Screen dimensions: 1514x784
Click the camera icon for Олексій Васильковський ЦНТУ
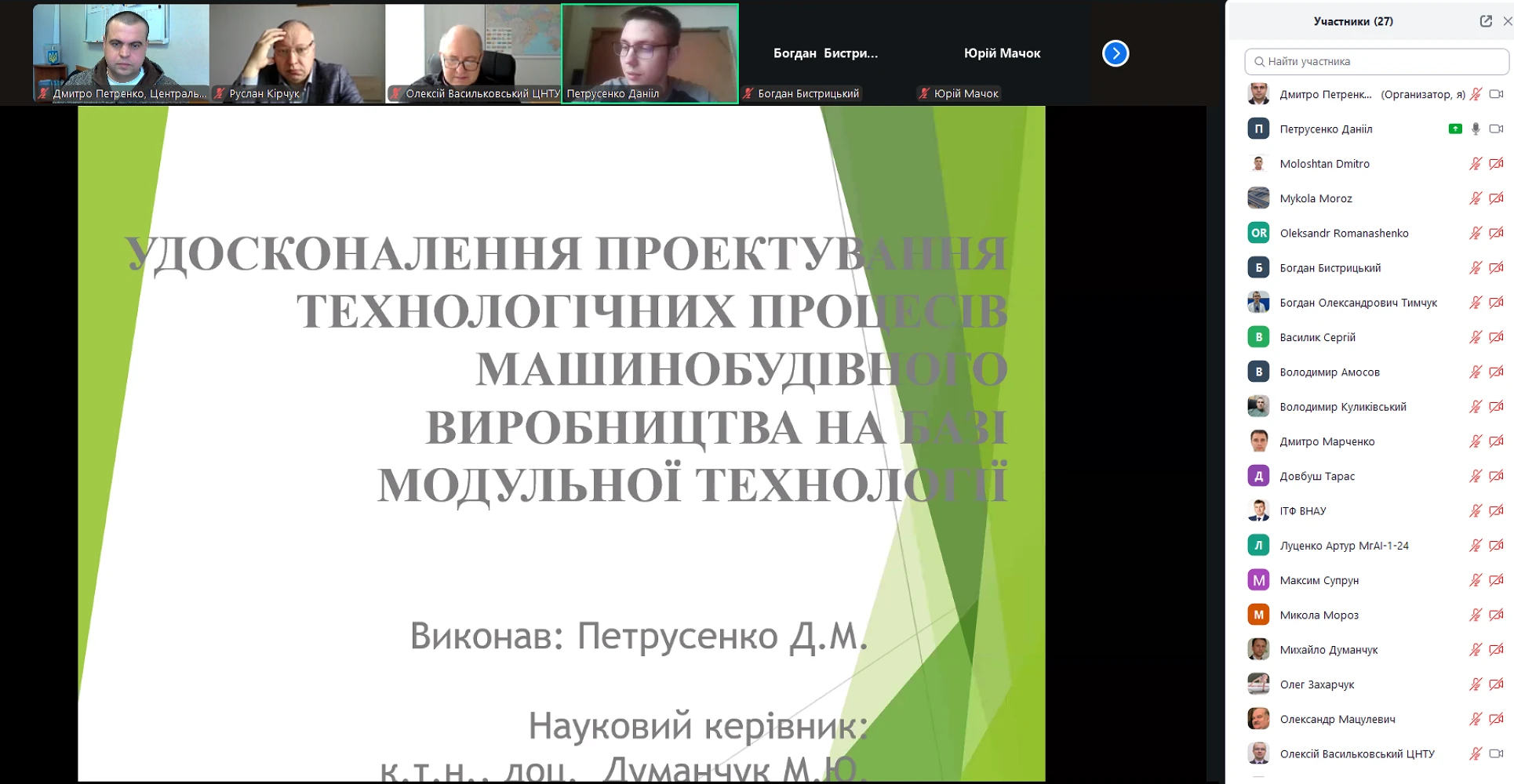coord(1496,753)
